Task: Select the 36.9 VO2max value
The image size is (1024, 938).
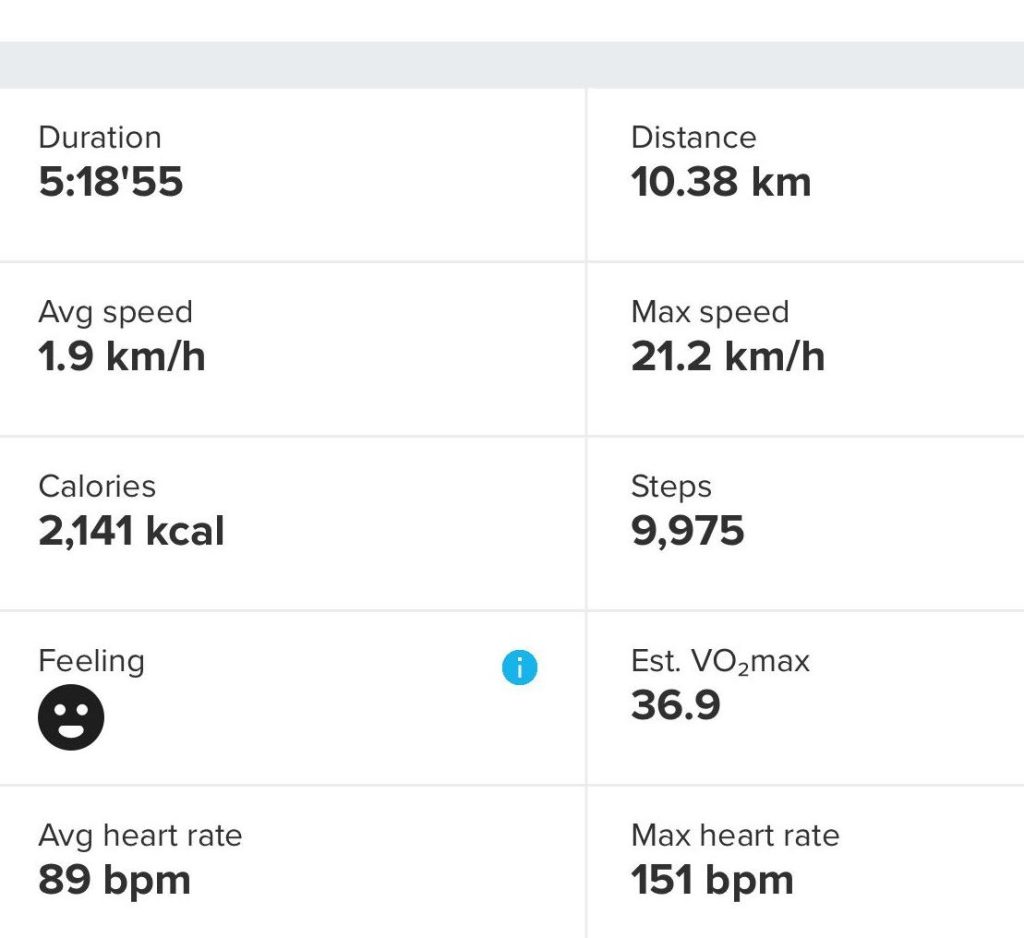Action: pos(675,706)
